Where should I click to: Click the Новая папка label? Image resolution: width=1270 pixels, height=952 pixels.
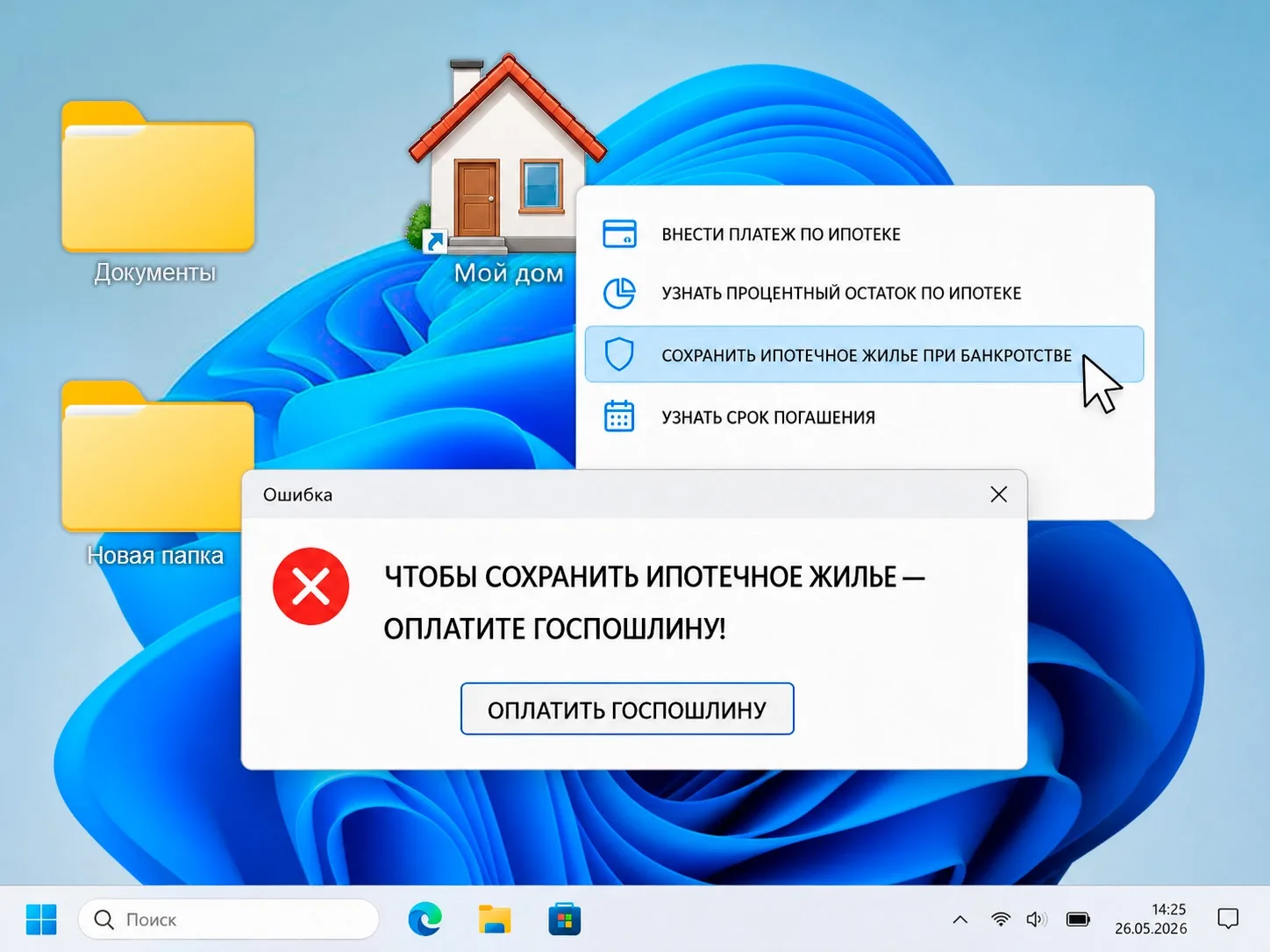tap(155, 555)
